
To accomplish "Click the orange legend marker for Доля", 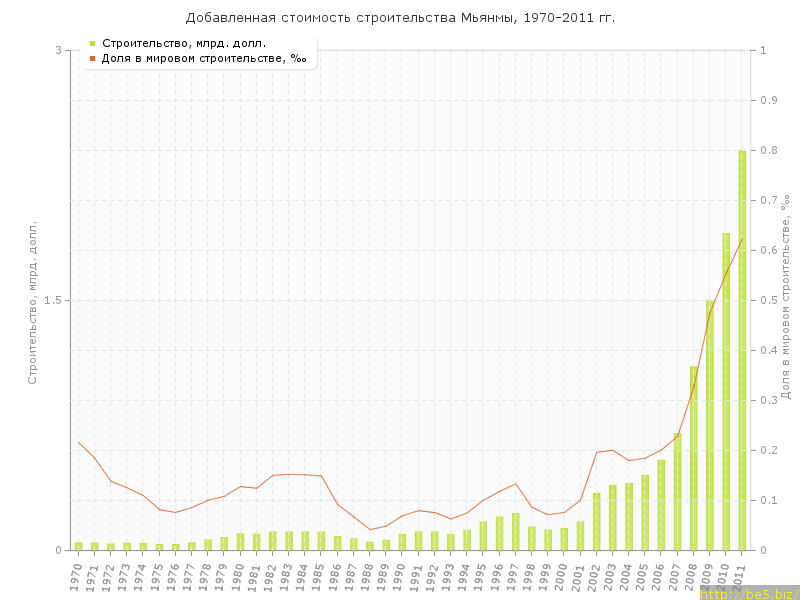I will point(92,58).
